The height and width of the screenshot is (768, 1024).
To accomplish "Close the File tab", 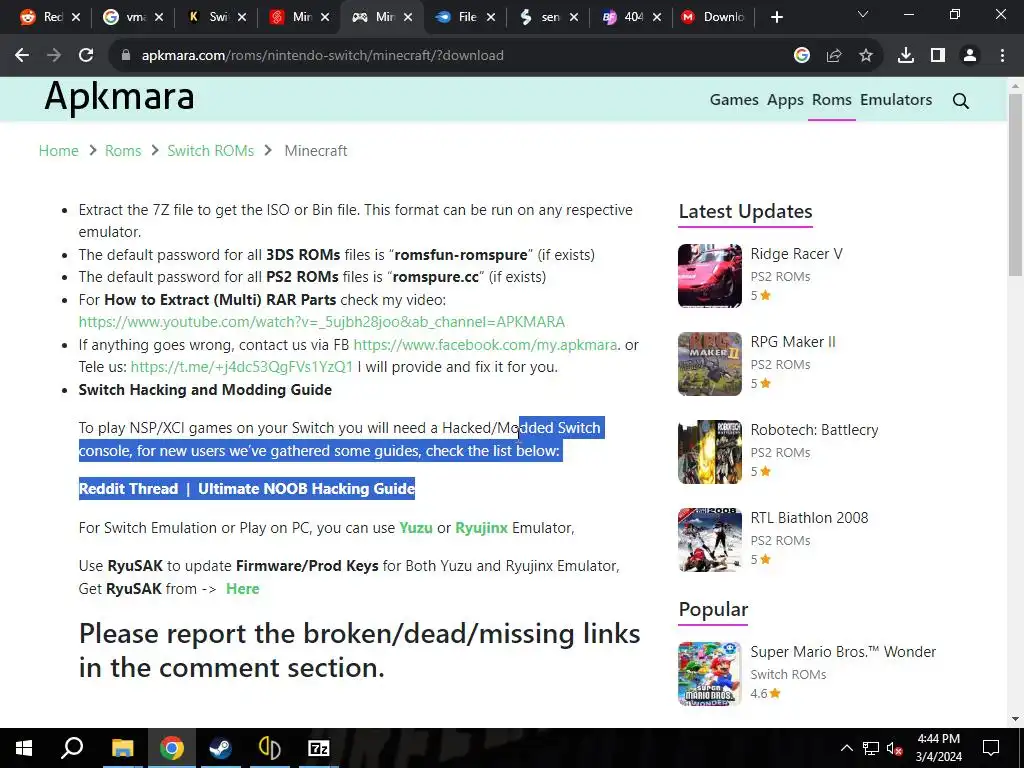I will point(491,17).
